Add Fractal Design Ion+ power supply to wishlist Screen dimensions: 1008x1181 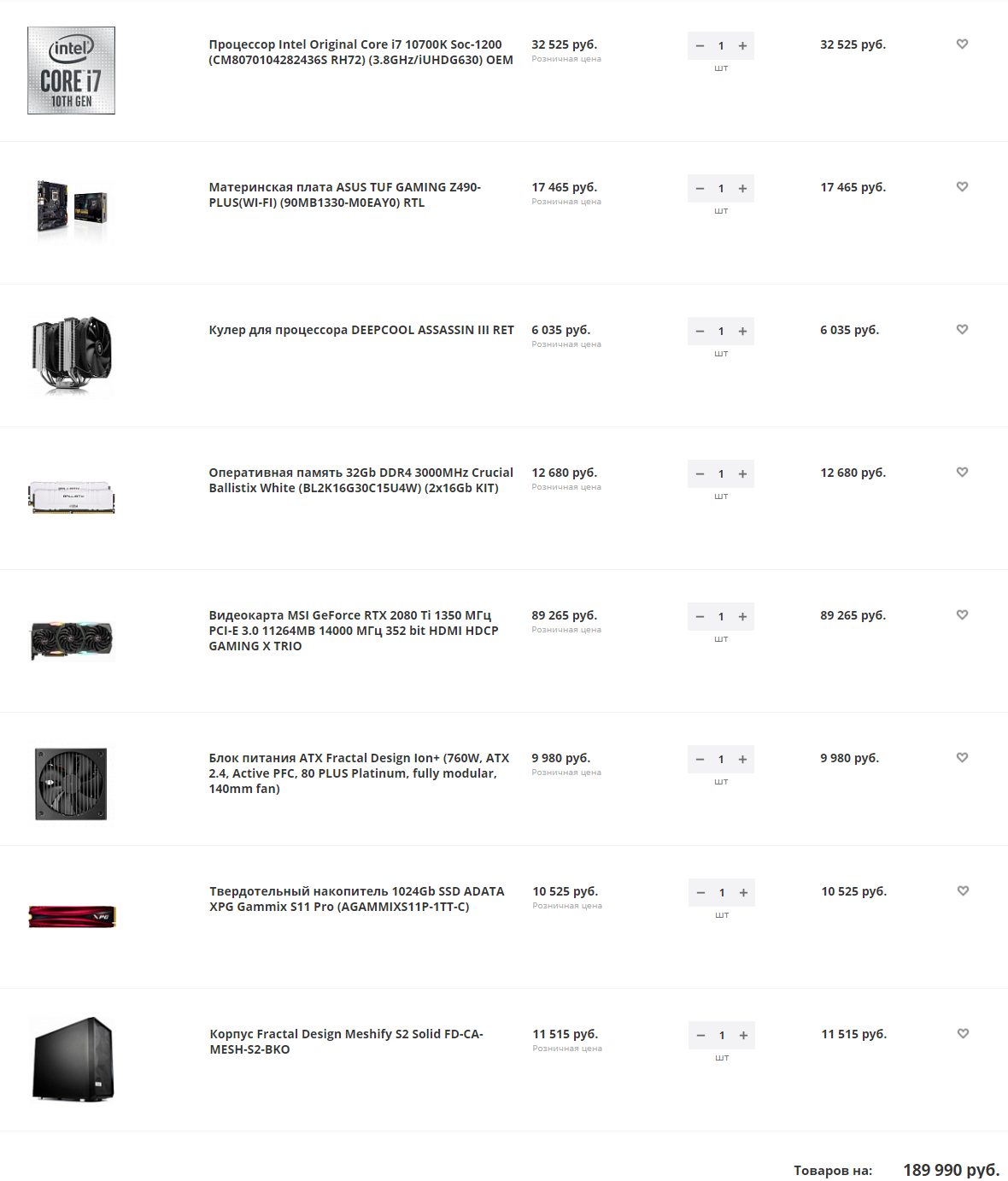point(962,758)
